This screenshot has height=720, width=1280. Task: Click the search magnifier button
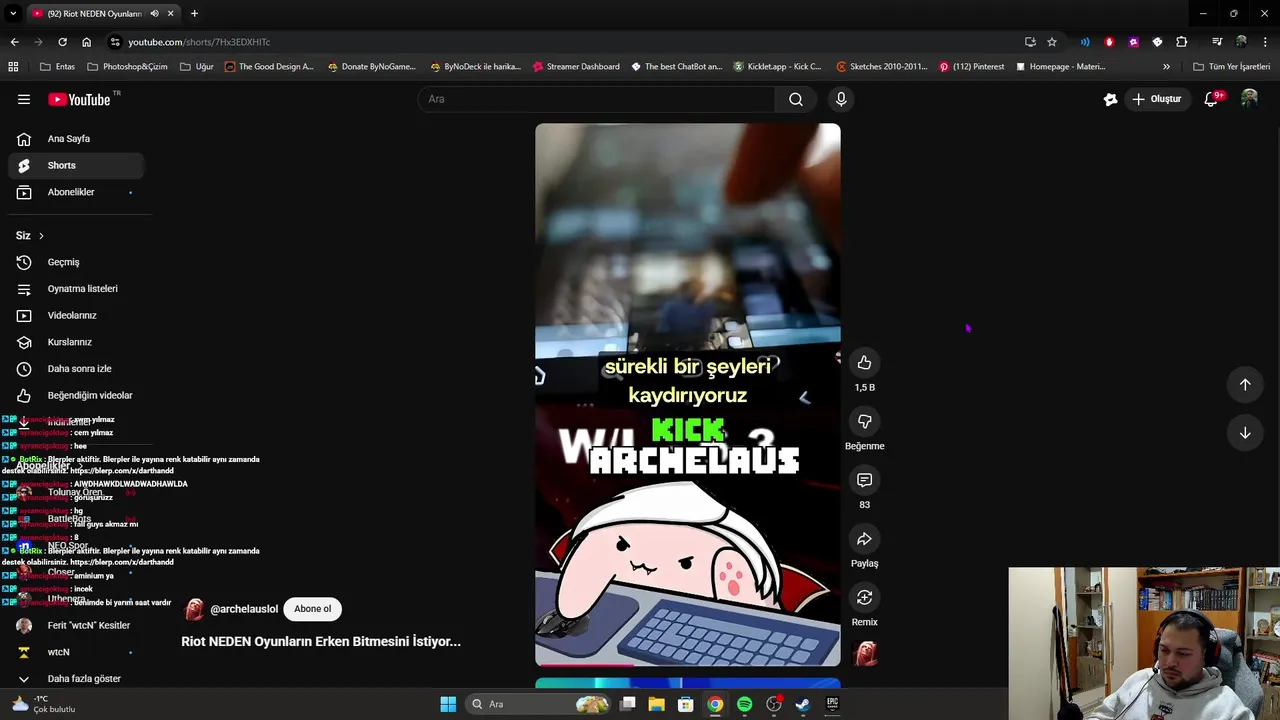pyautogui.click(x=796, y=99)
